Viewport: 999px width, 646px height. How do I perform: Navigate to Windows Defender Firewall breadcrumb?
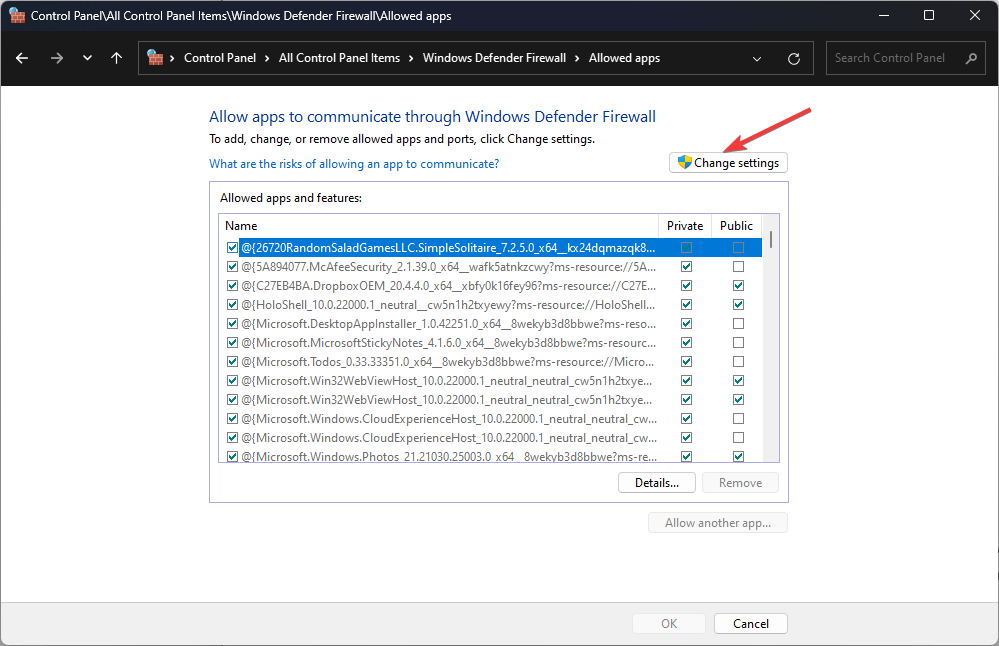(x=494, y=58)
